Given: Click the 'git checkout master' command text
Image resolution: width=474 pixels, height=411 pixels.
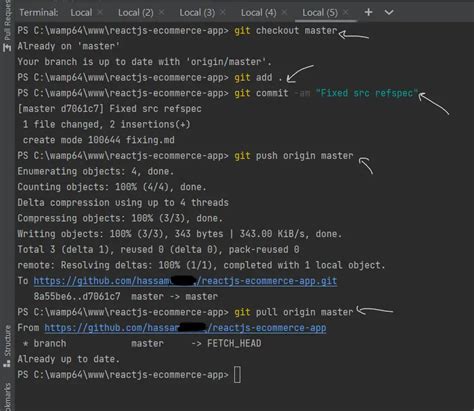Looking at the screenshot, I should [286, 31].
